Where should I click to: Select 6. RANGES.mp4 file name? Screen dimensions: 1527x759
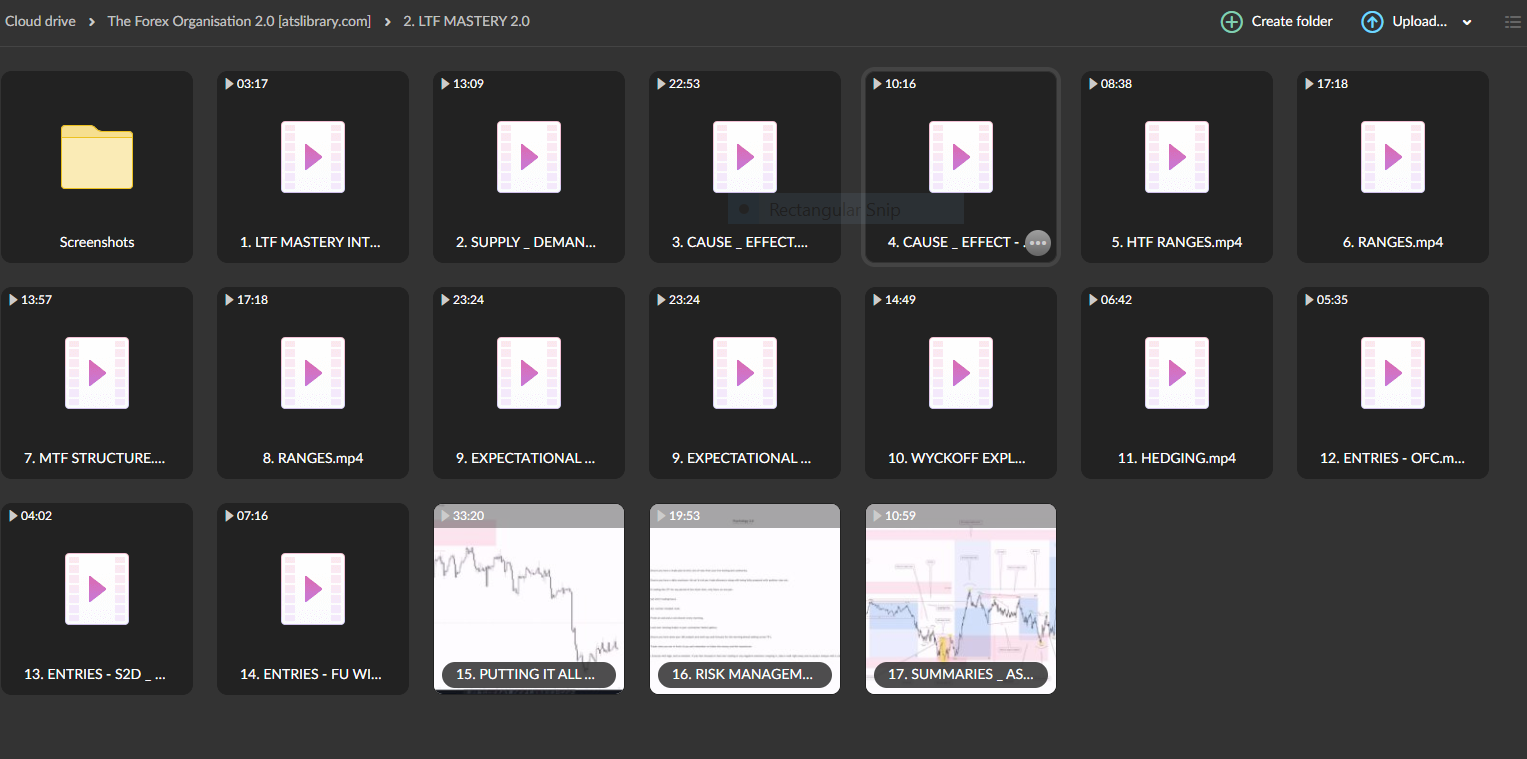pos(1393,242)
